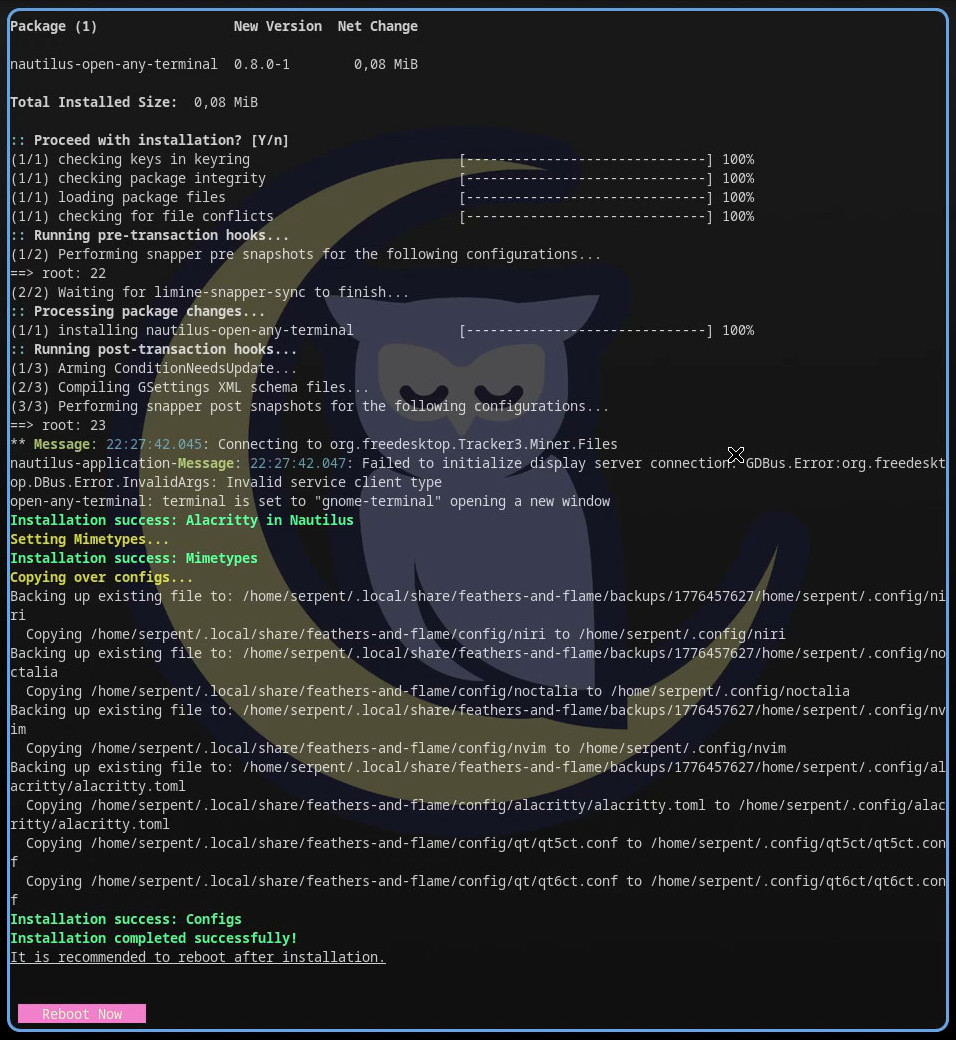Click '==> root: 22' line
Screen dimensions: 956x1040
(x=58, y=273)
